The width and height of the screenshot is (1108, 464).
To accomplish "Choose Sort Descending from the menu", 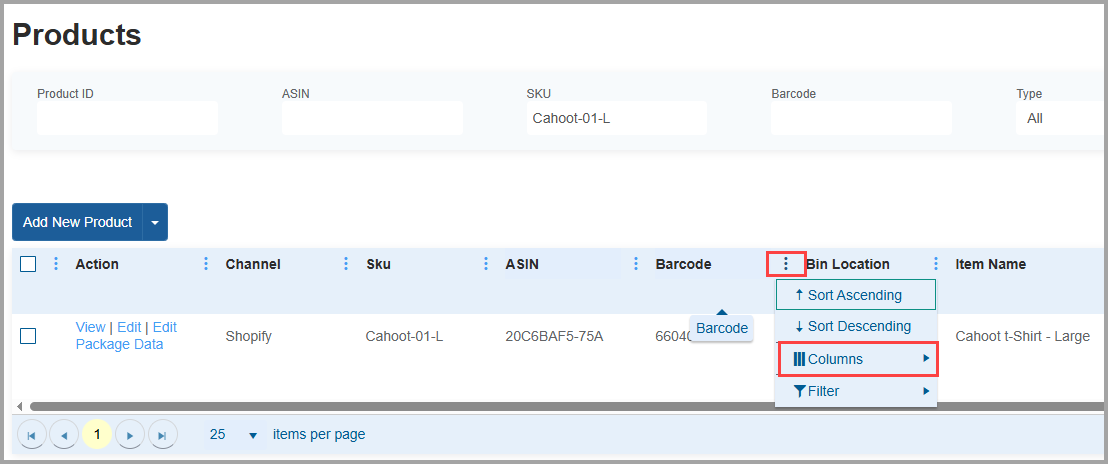I will pyautogui.click(x=856, y=326).
